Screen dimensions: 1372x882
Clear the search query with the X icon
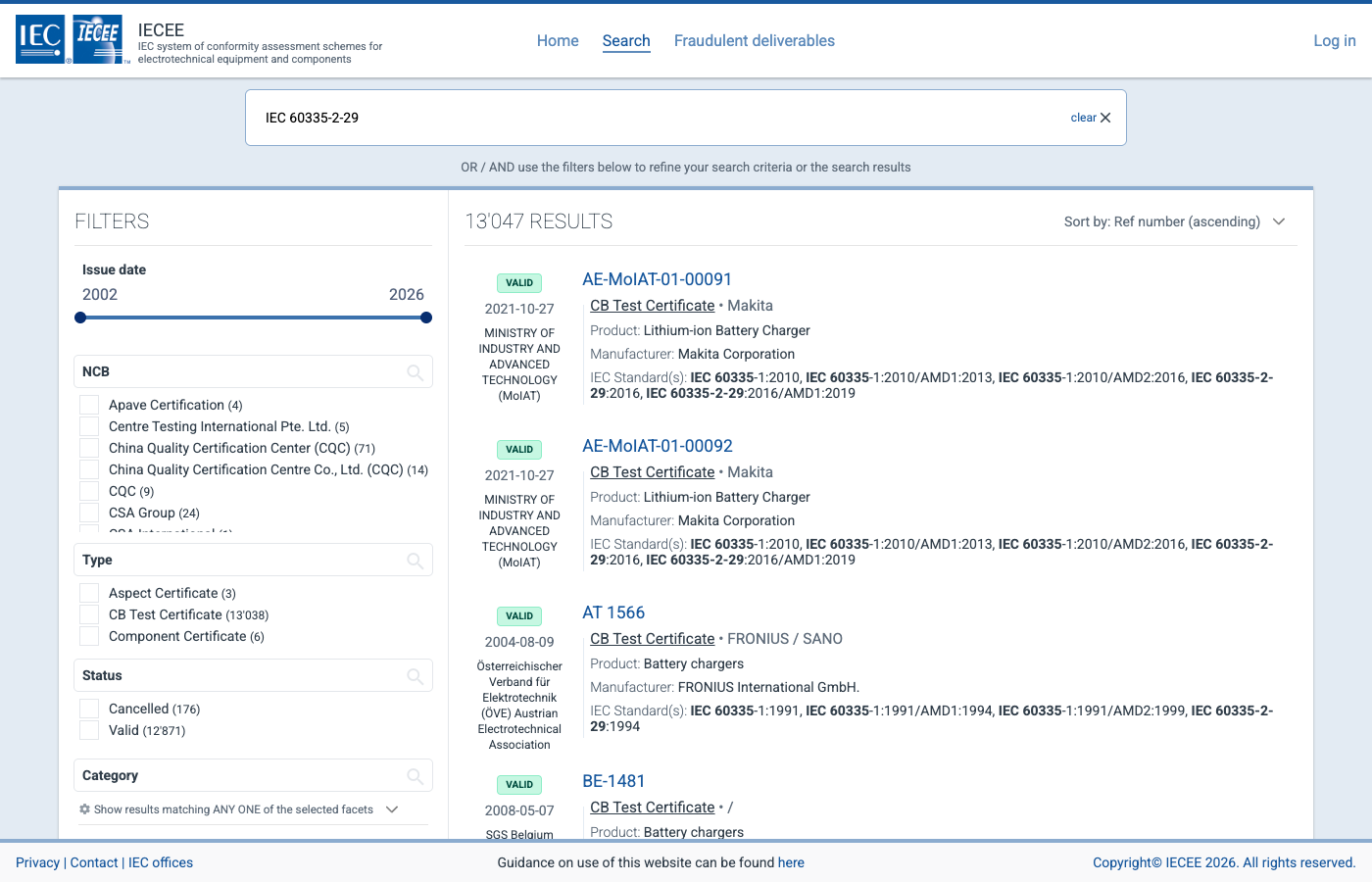point(1105,117)
